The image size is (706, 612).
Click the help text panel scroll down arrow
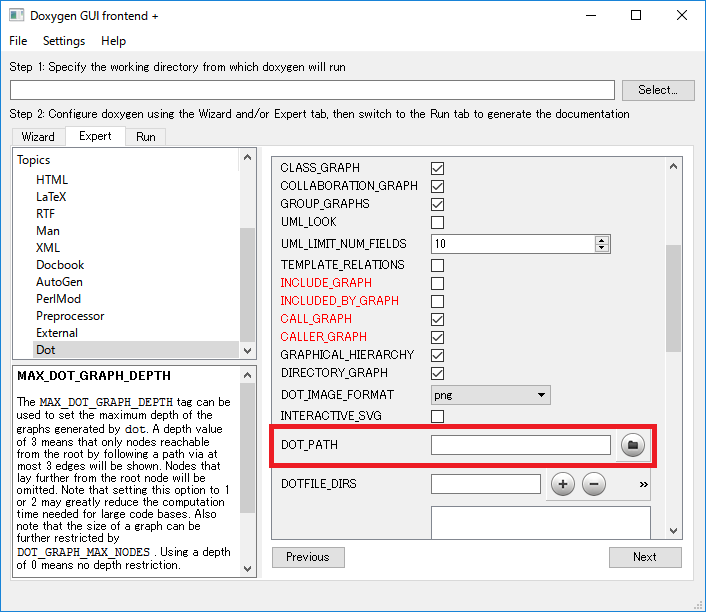[x=247, y=568]
